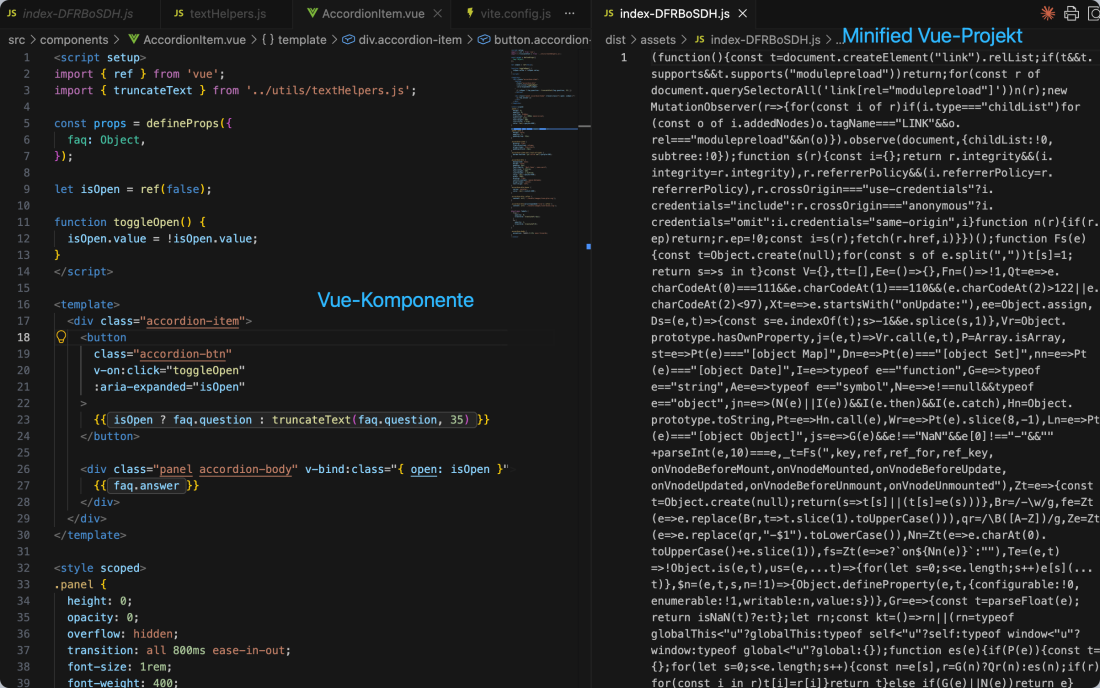Click "panel accordion-body" class string

coord(225,469)
